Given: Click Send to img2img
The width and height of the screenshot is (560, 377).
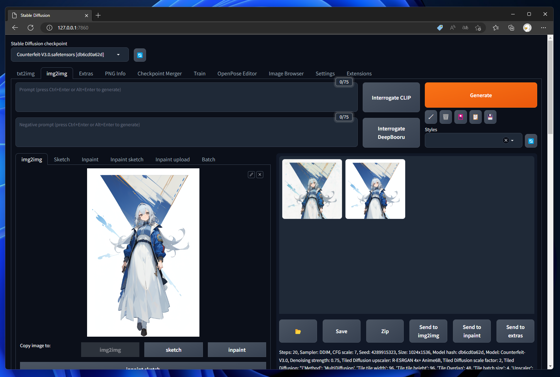Looking at the screenshot, I should click(x=428, y=331).
